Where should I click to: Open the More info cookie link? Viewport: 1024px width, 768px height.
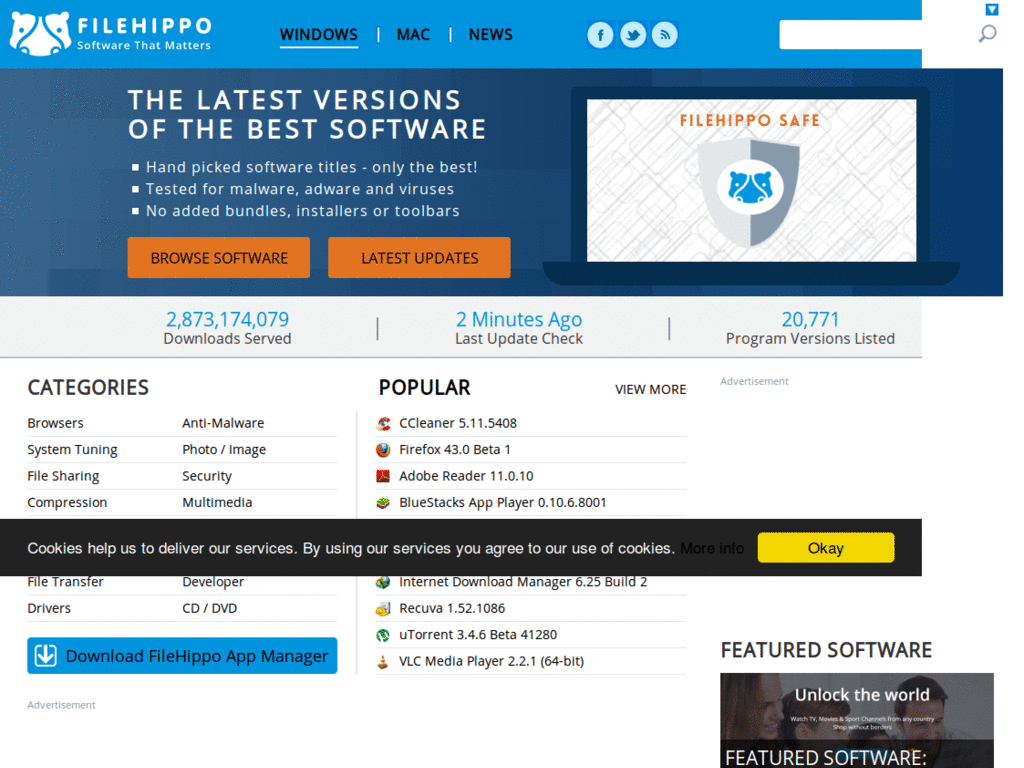[712, 549]
